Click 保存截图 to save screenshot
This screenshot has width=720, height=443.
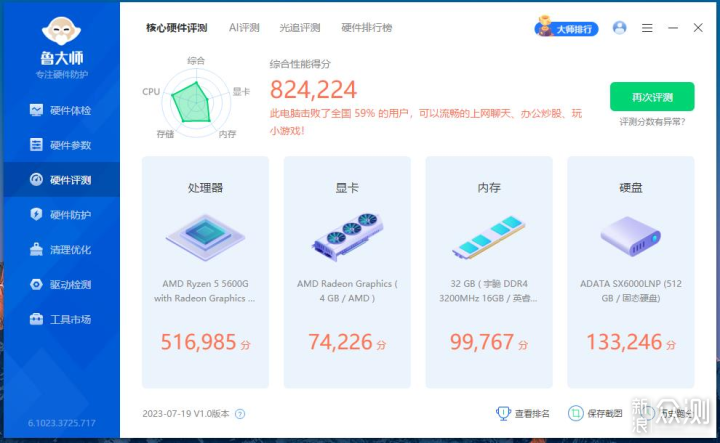(x=596, y=414)
